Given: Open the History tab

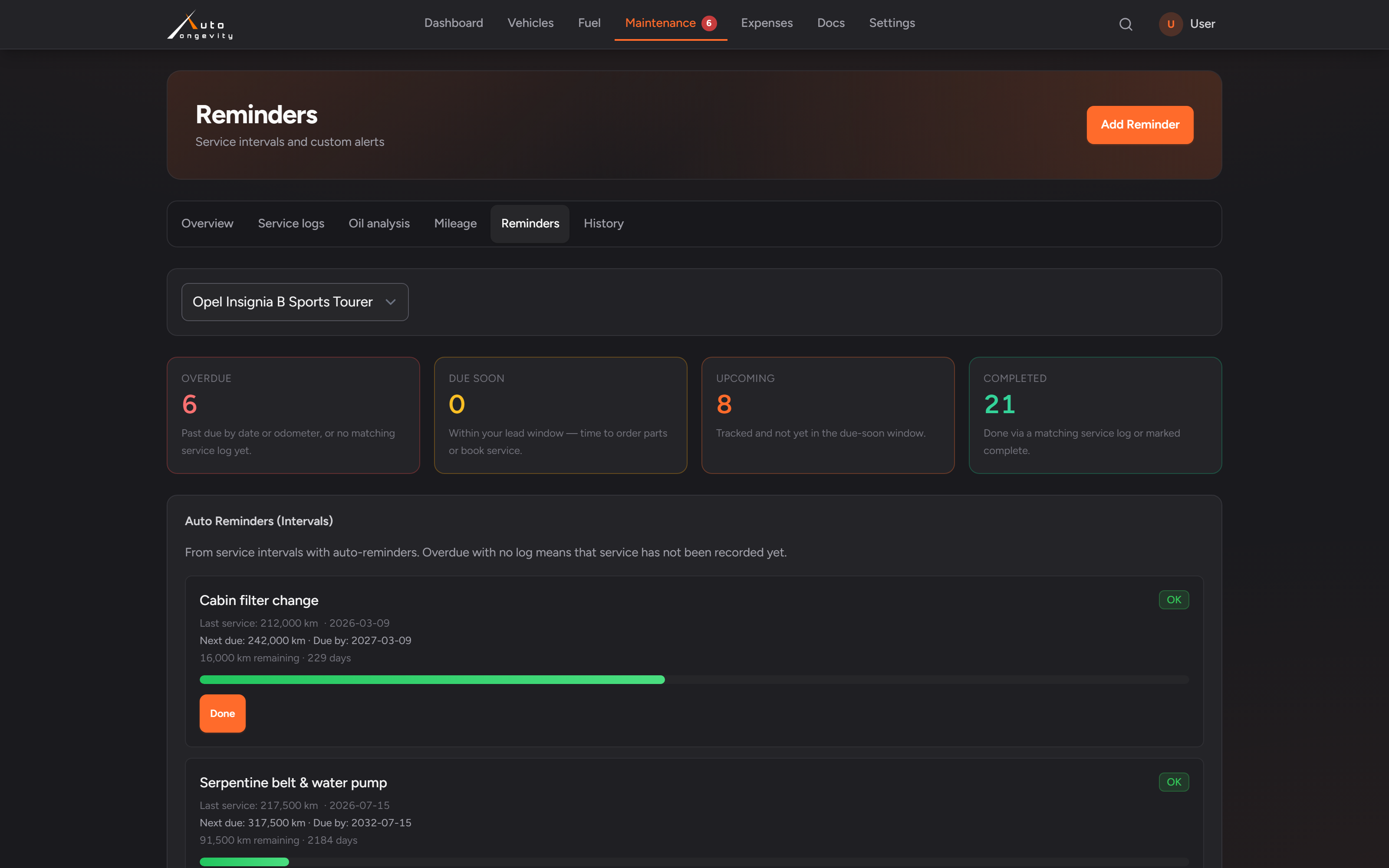Looking at the screenshot, I should coord(604,224).
